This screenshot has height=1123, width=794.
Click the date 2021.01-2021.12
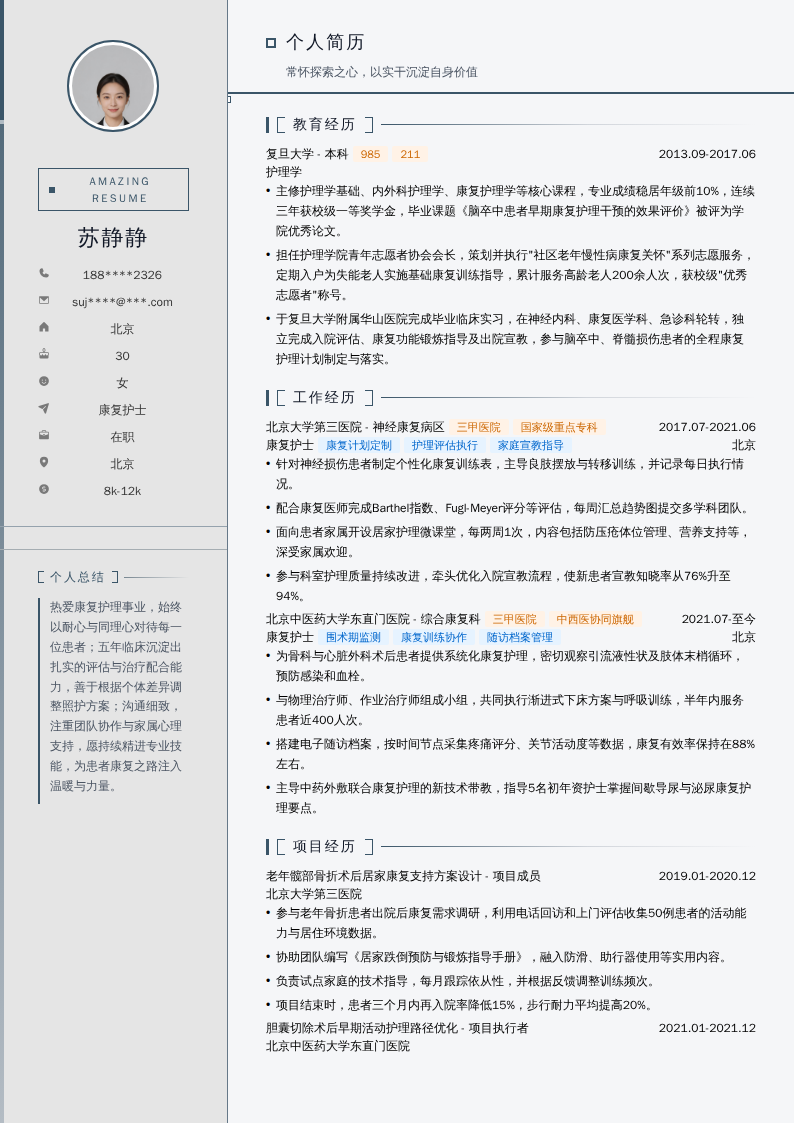pyautogui.click(x=707, y=1028)
